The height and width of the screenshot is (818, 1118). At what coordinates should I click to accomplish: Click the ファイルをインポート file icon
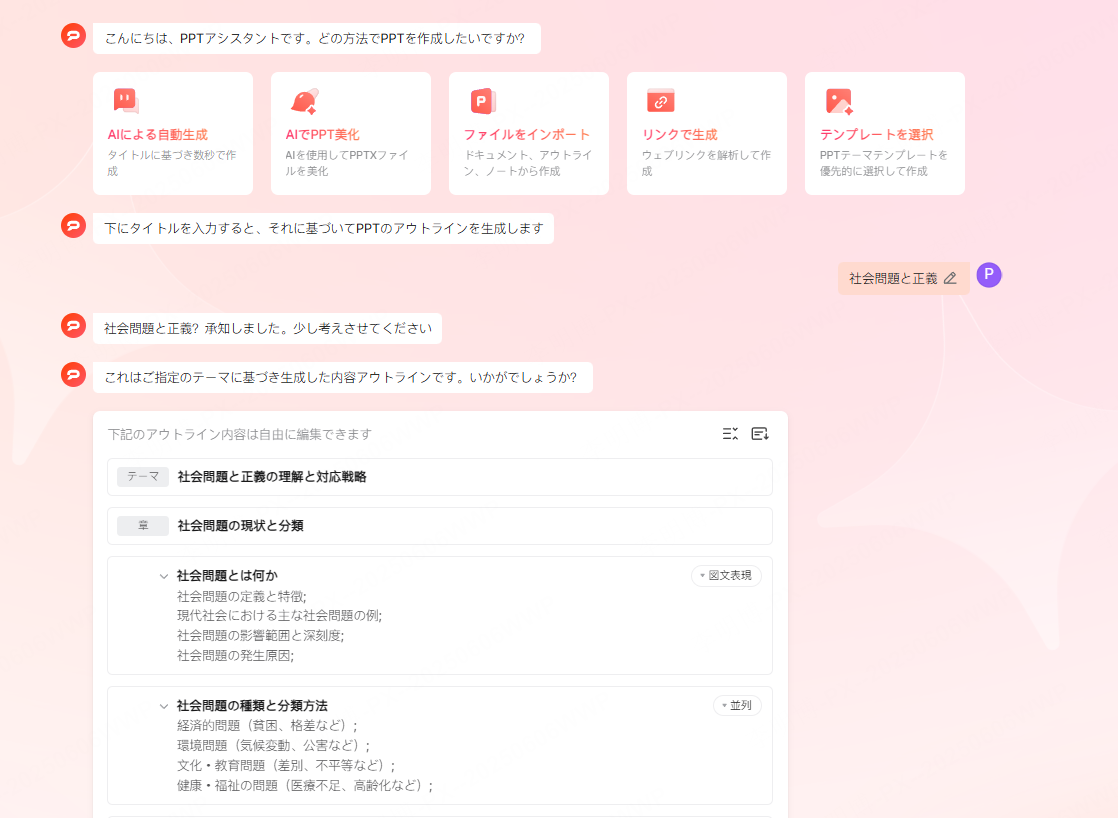point(483,101)
